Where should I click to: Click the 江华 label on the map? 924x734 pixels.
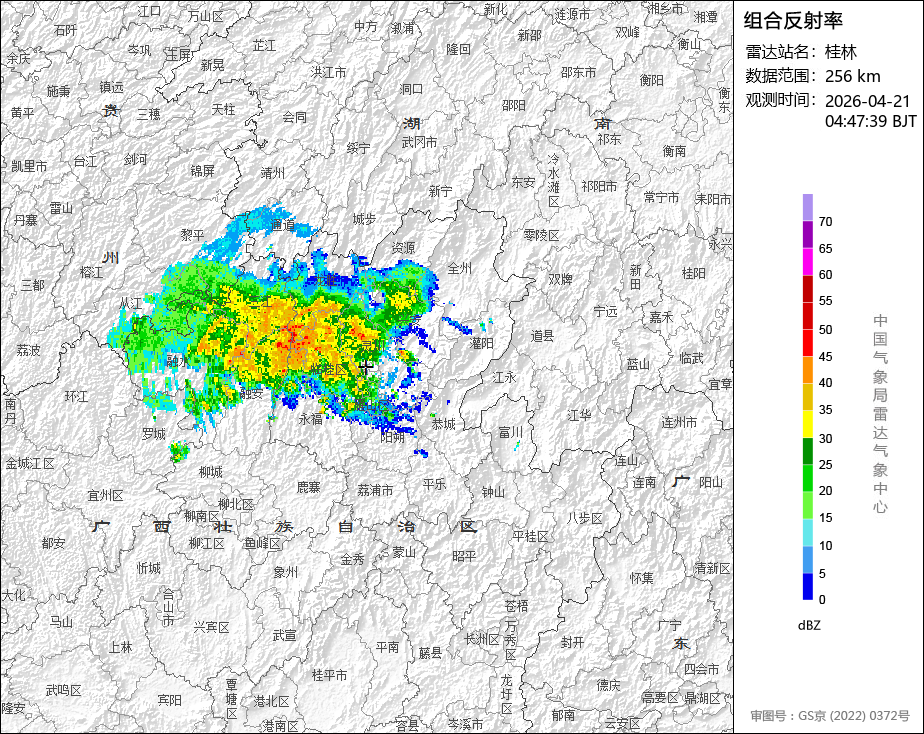coord(579,415)
